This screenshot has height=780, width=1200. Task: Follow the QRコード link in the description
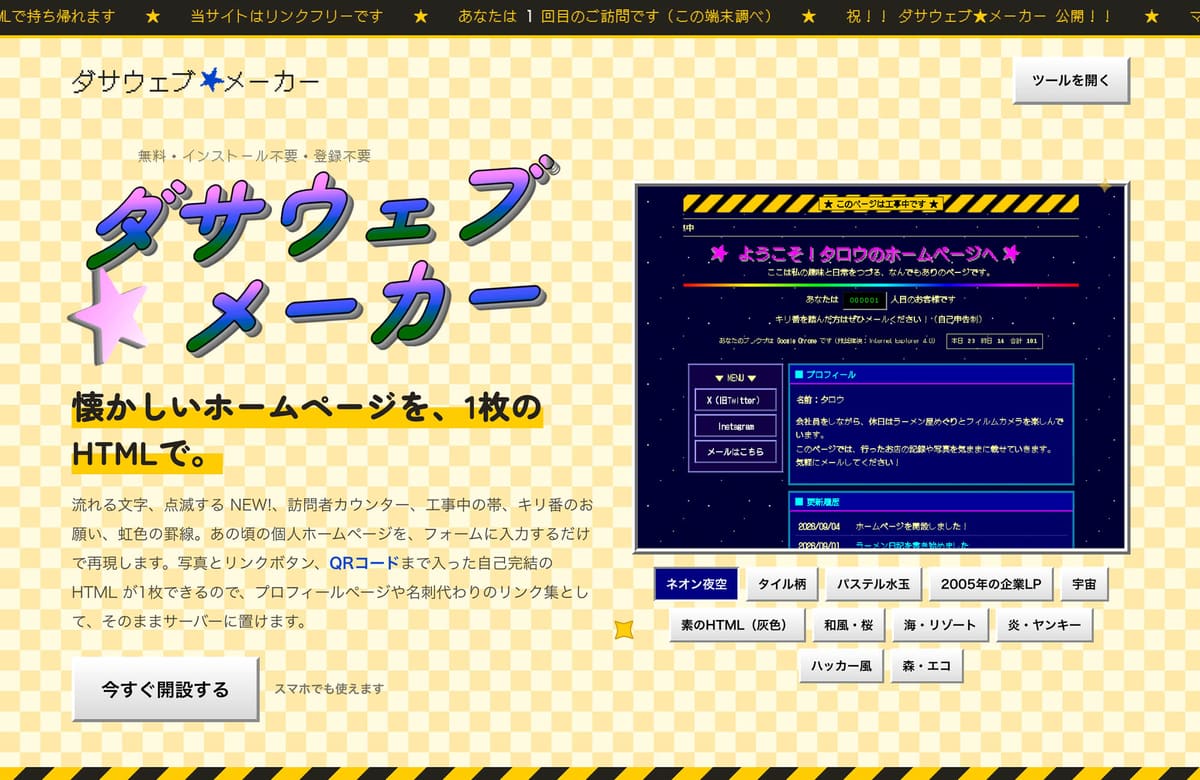(364, 563)
